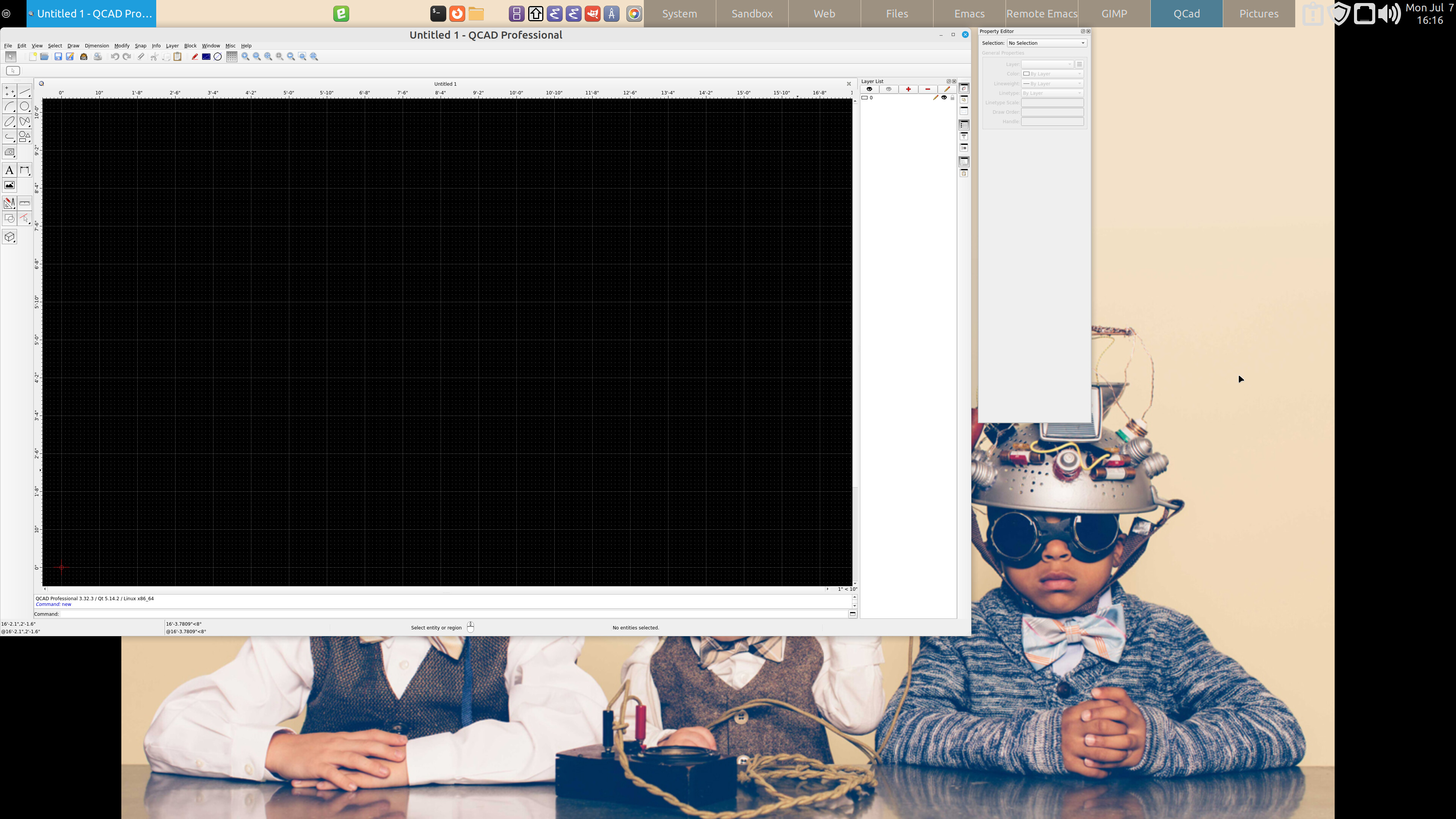Open the Dimension tools button

(24, 170)
